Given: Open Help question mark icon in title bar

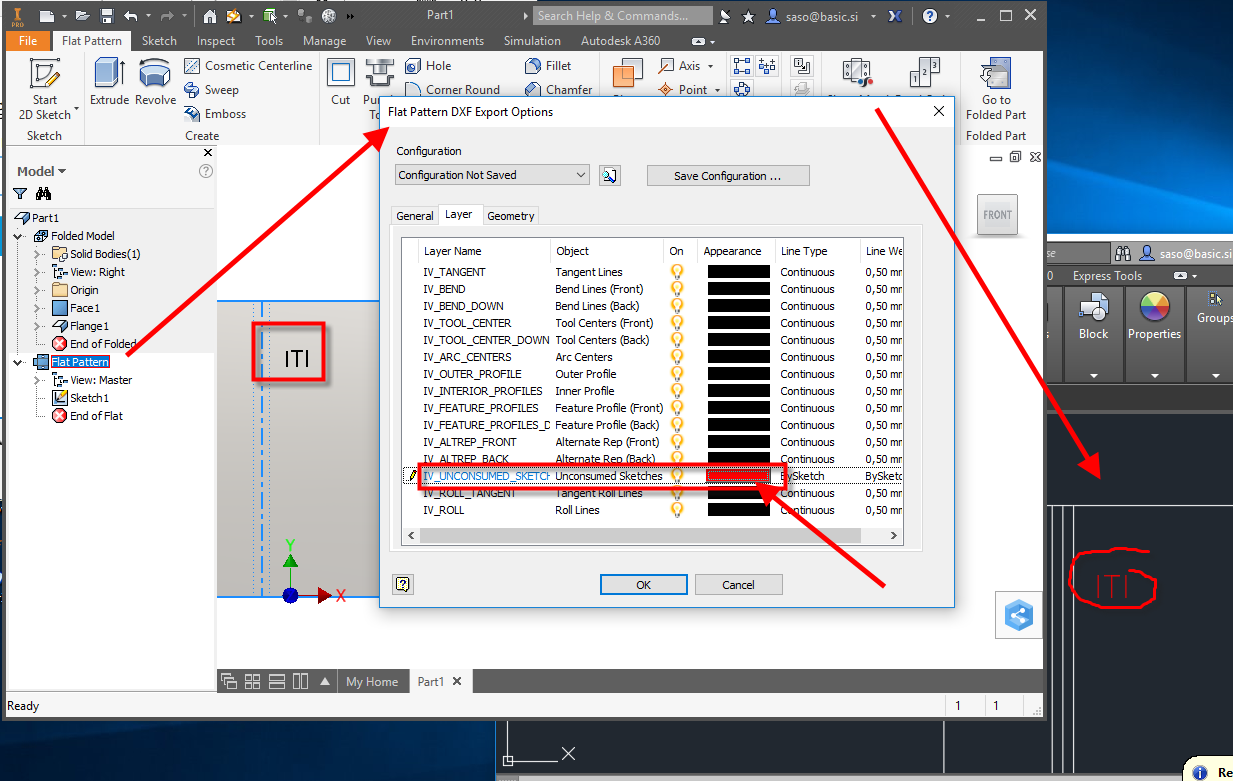Looking at the screenshot, I should 930,16.
